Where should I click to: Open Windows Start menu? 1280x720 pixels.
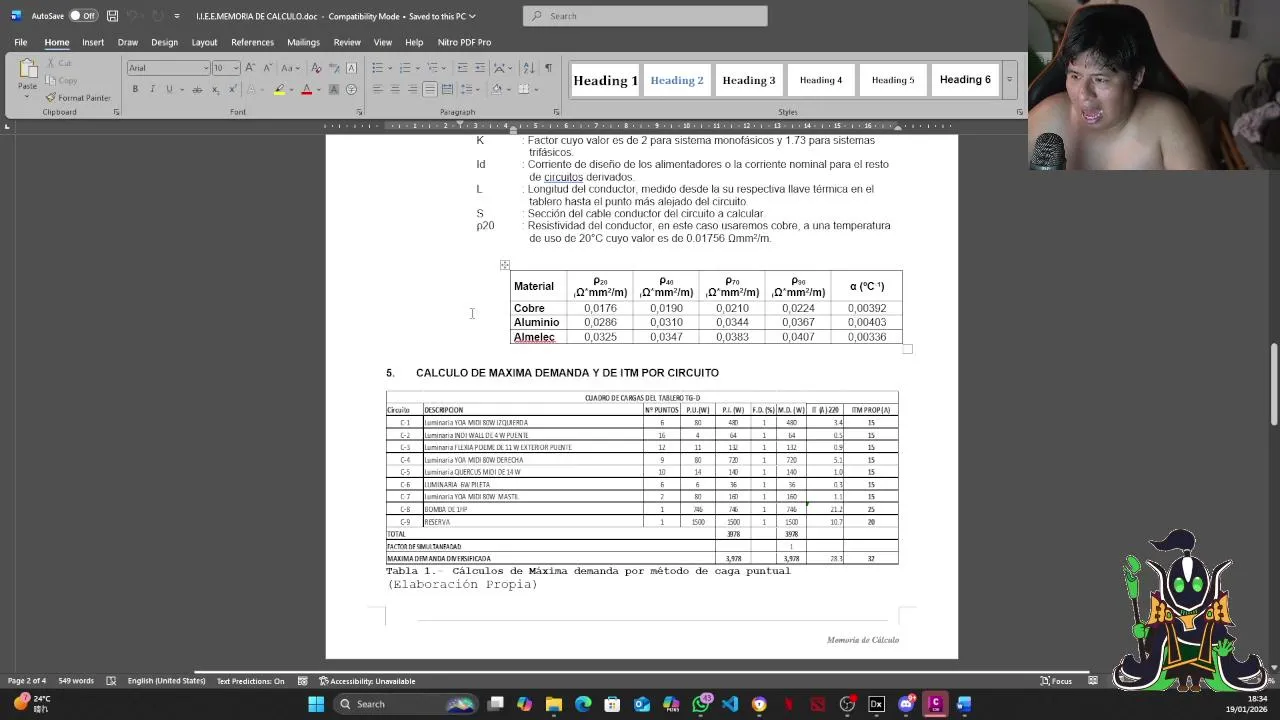coord(316,704)
